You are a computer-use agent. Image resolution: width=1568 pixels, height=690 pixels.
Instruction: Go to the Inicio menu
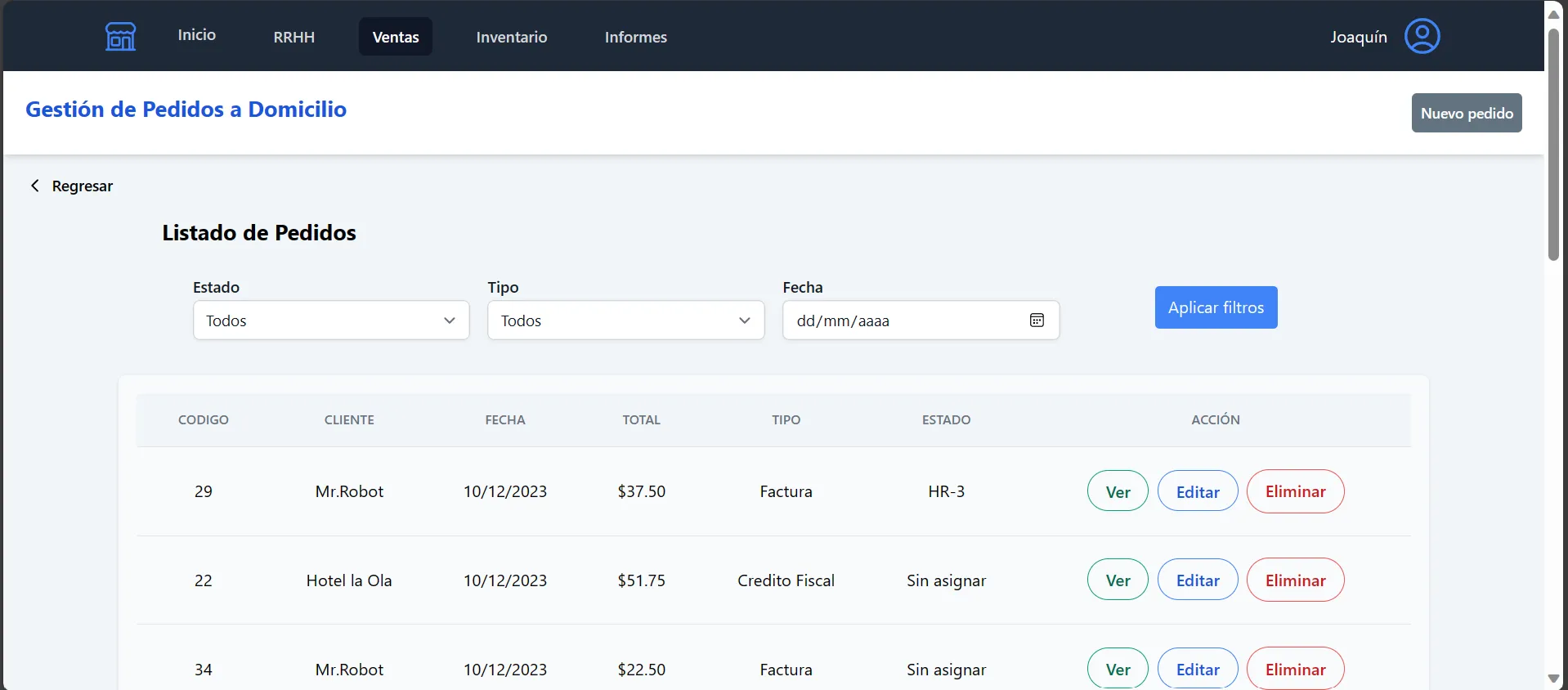197,35
